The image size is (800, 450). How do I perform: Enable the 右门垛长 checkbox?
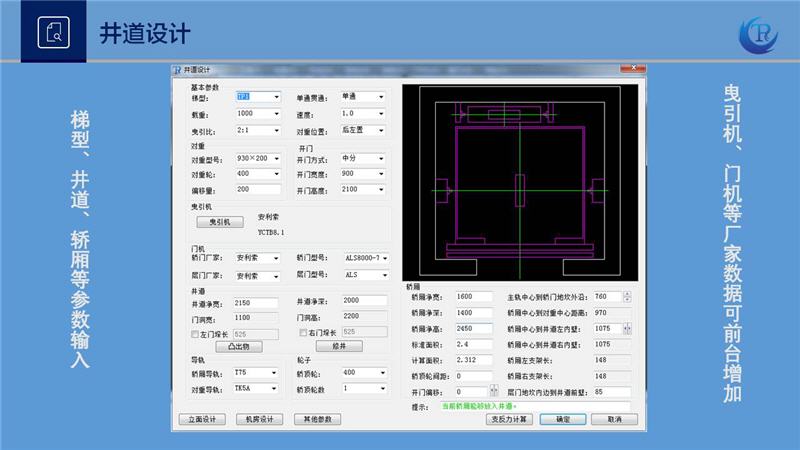click(x=303, y=333)
